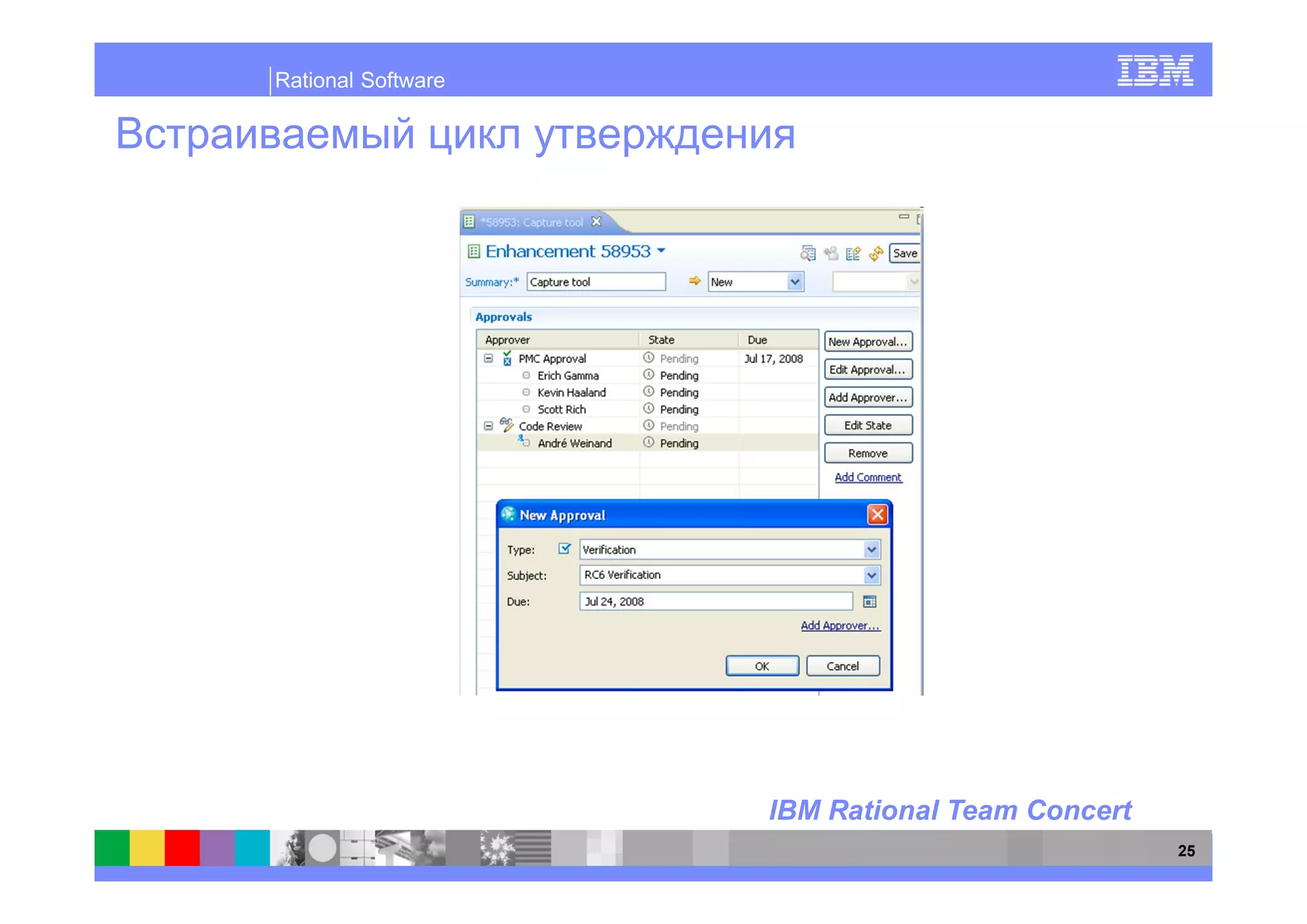Click the New Approval... button
Viewport: 1307px width, 924px height.
point(868,341)
